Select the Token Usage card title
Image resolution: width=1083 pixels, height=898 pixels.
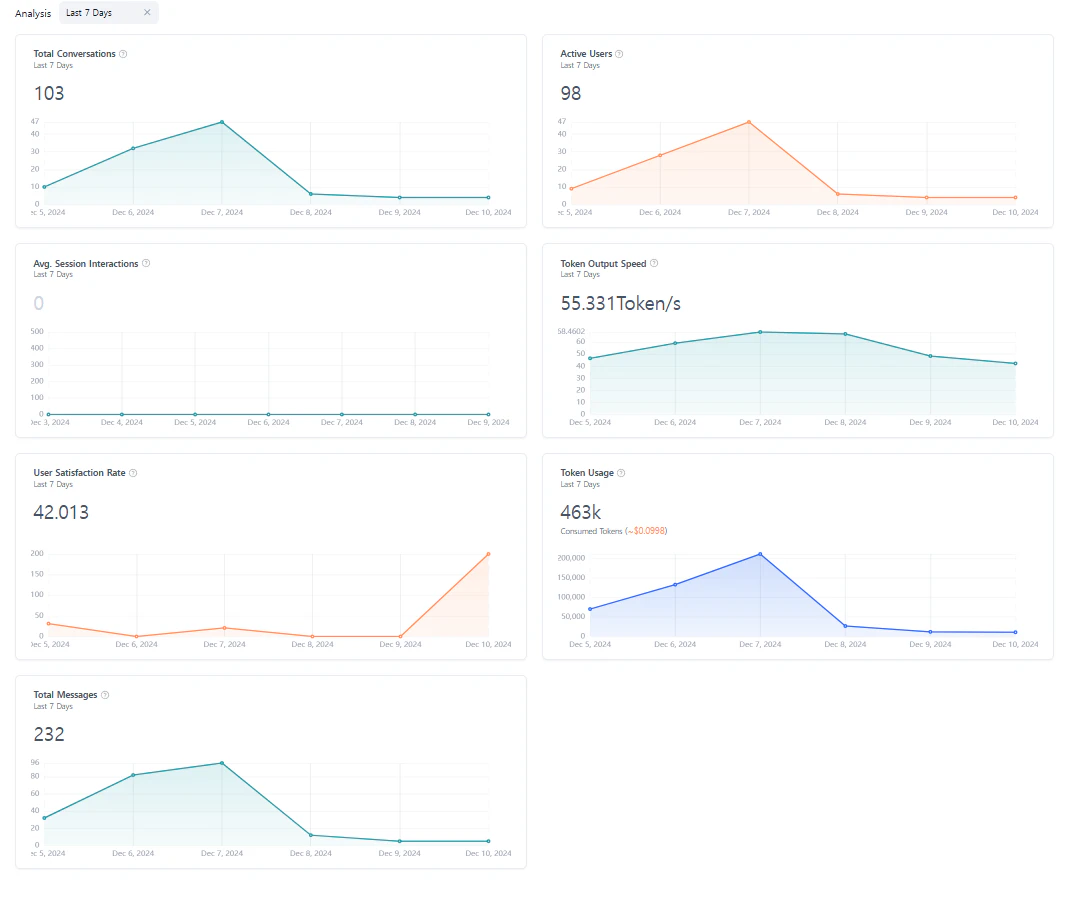click(x=587, y=473)
